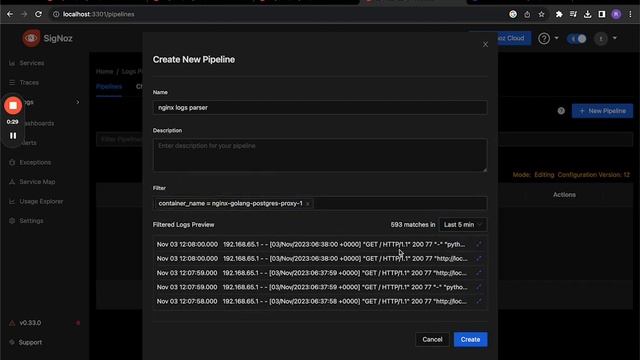Reload the page with the refresh icon
The image size is (640, 360).
tap(38, 14)
